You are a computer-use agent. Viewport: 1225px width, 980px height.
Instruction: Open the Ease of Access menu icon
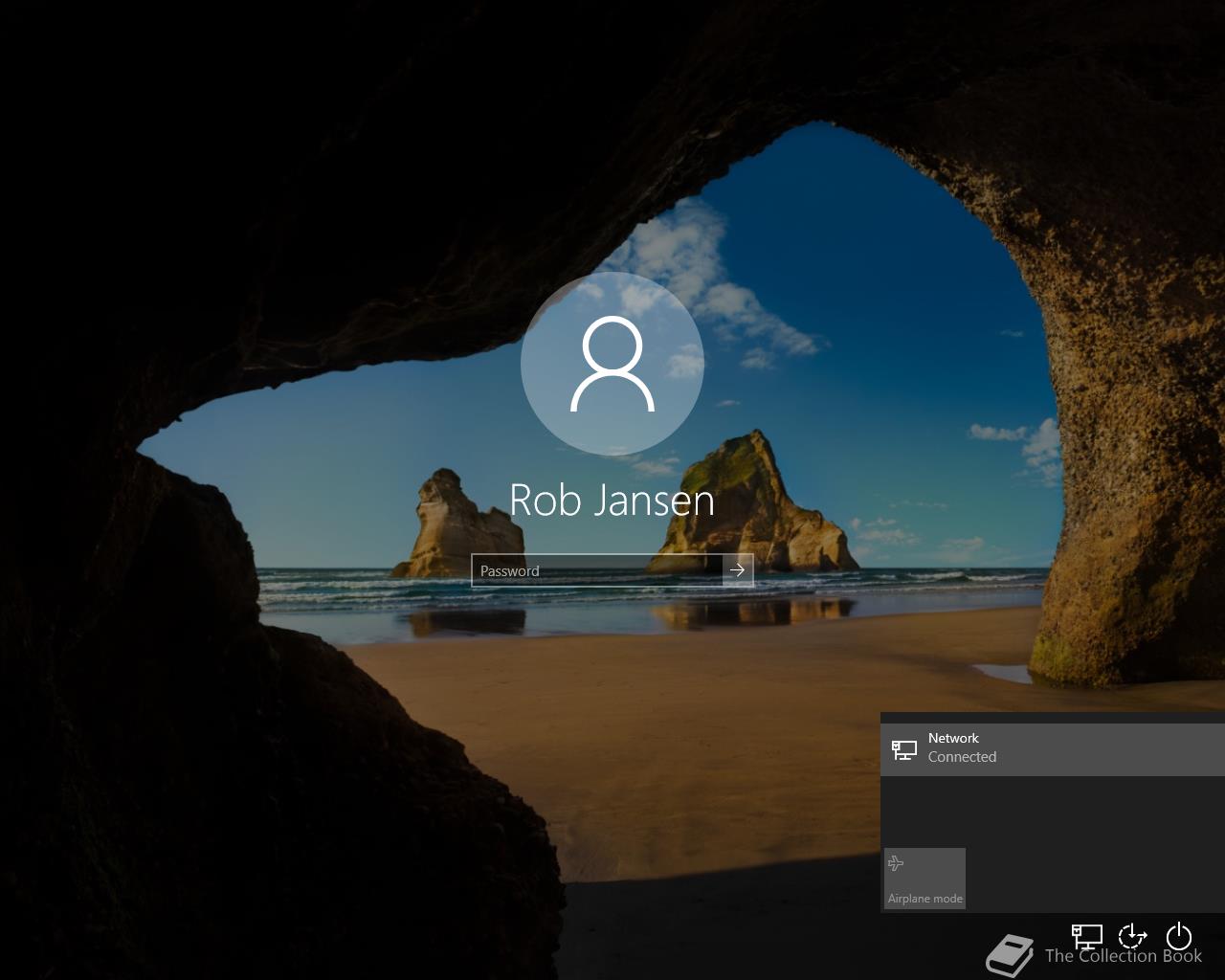pos(1132,935)
